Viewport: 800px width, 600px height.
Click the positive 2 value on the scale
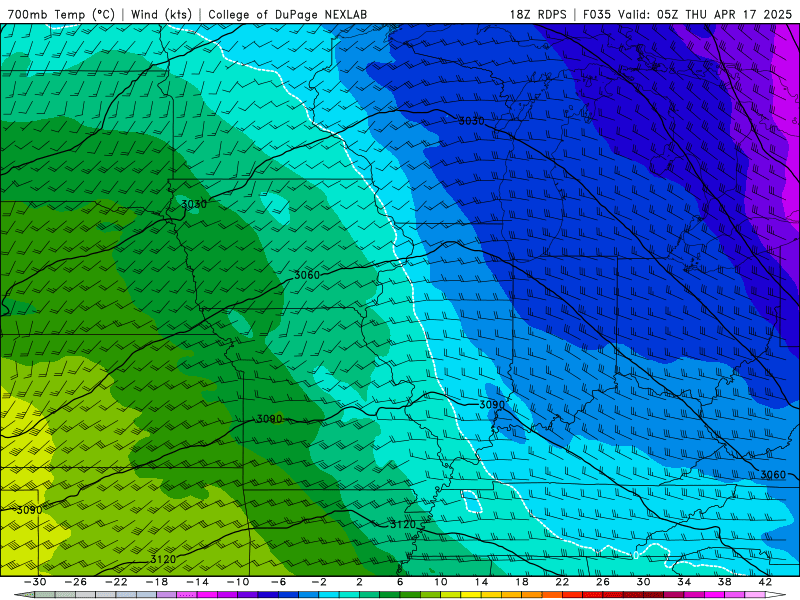pyautogui.click(x=359, y=582)
